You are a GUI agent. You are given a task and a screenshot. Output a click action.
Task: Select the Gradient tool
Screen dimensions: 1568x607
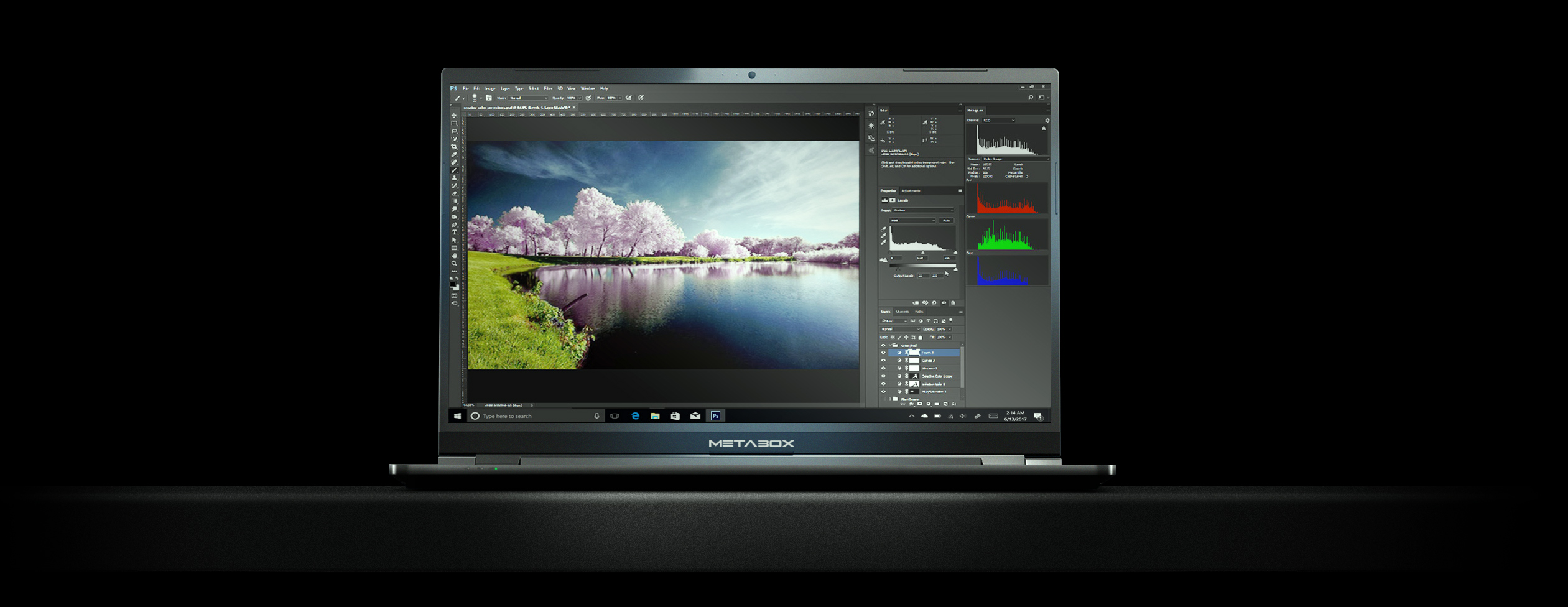454,201
